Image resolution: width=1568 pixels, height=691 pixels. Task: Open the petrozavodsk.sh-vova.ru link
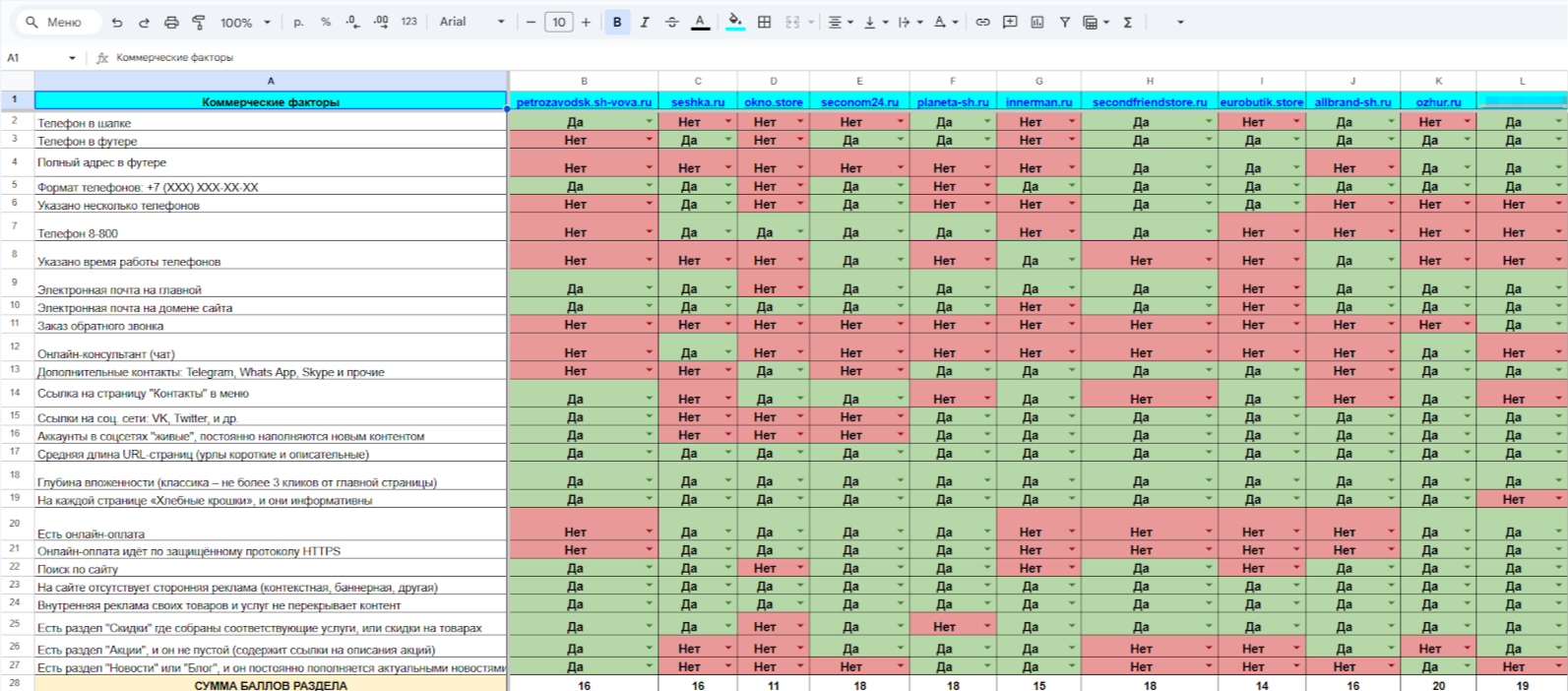[x=584, y=101]
